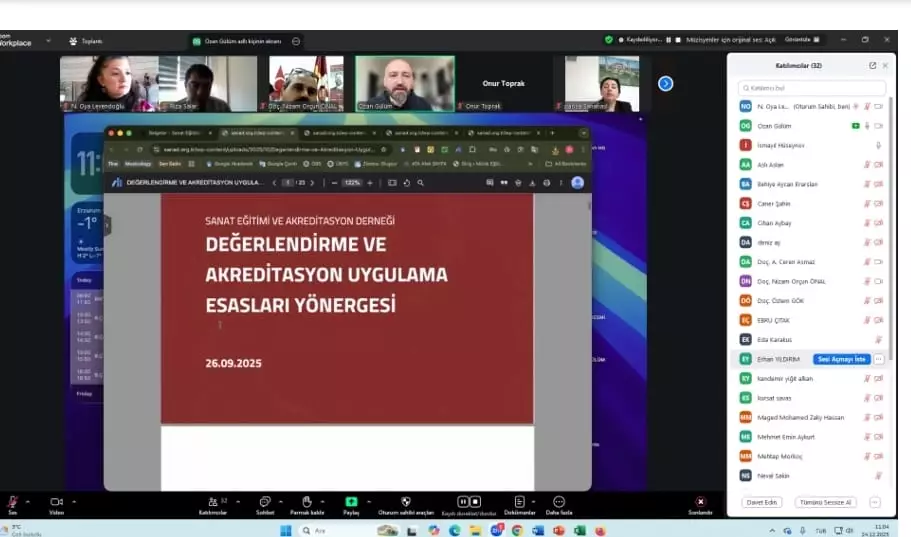911x537 pixels.
Task: Open Katılımcılar participants toolbar item
Action: (x=212, y=502)
